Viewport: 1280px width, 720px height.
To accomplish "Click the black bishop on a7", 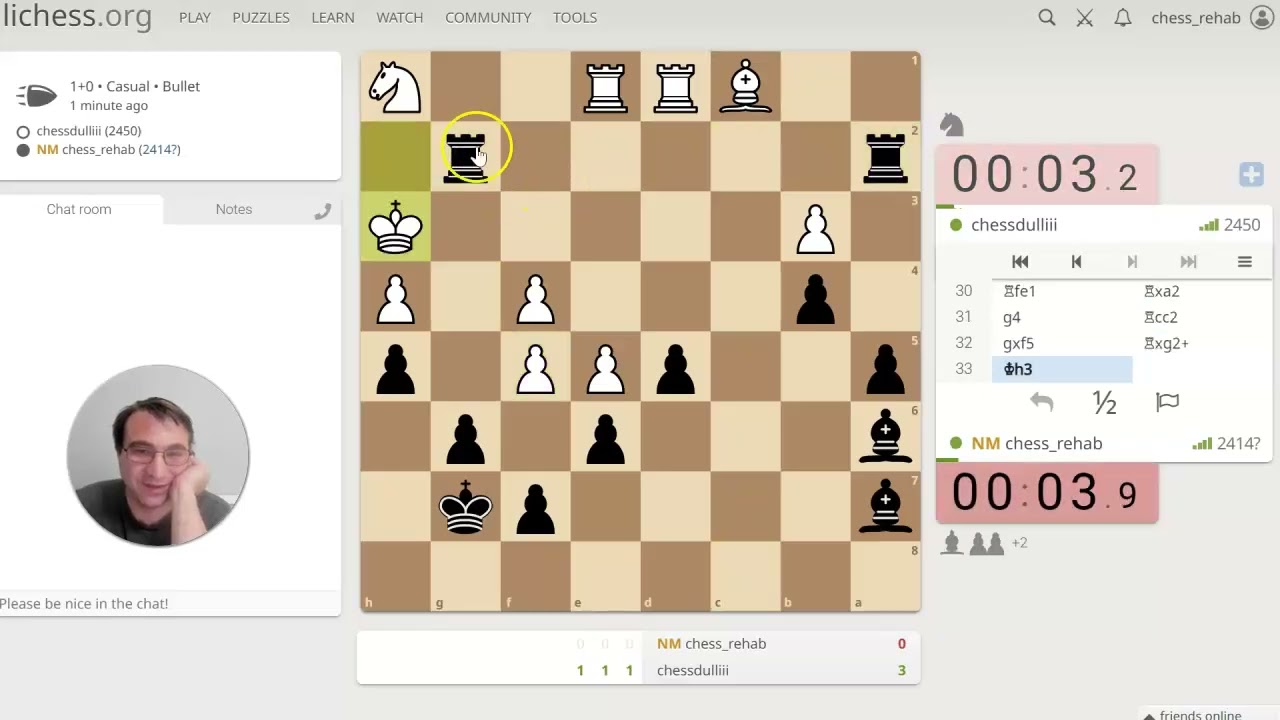I will 885,506.
